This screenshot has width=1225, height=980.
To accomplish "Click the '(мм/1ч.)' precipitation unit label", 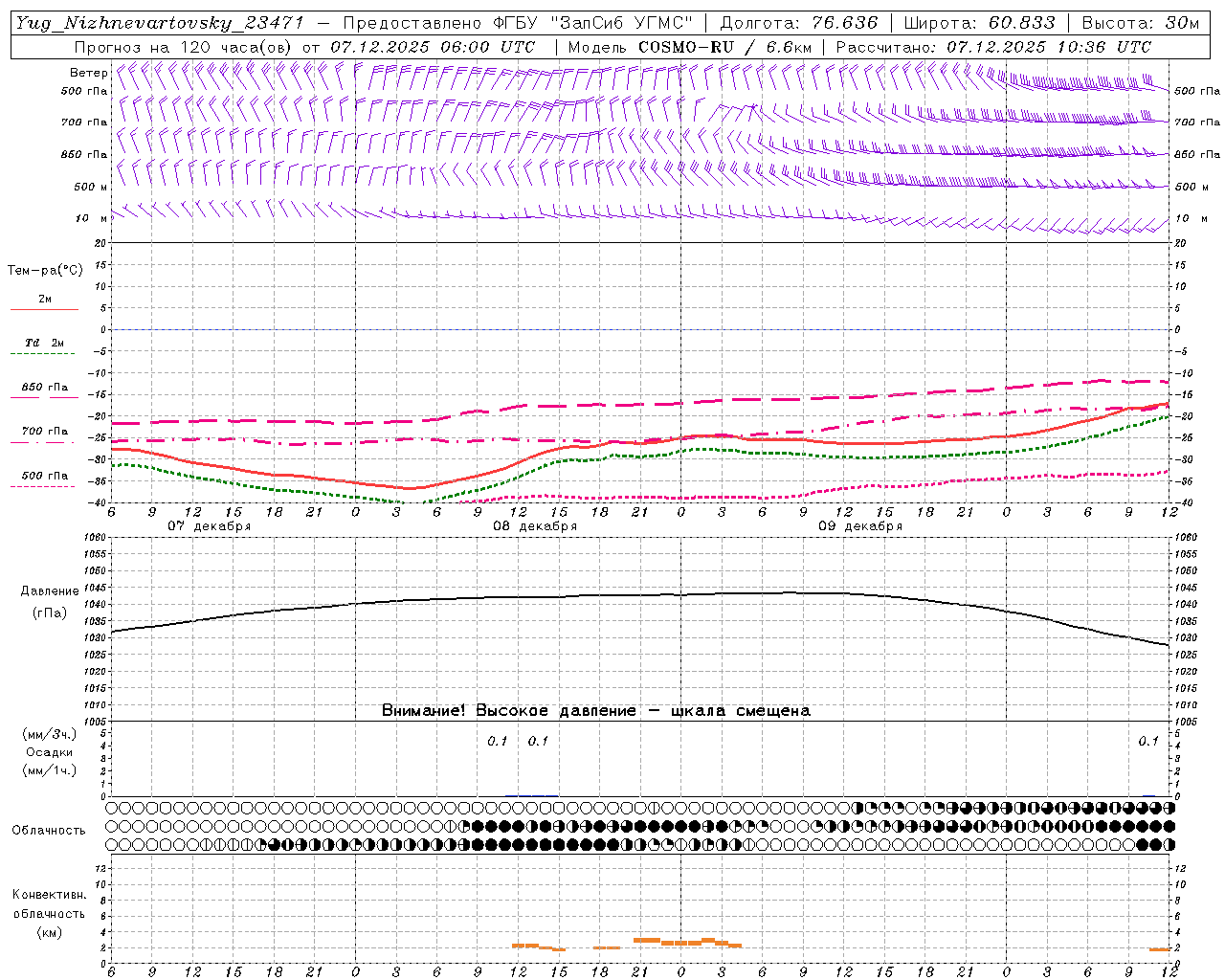I will pos(49,770).
